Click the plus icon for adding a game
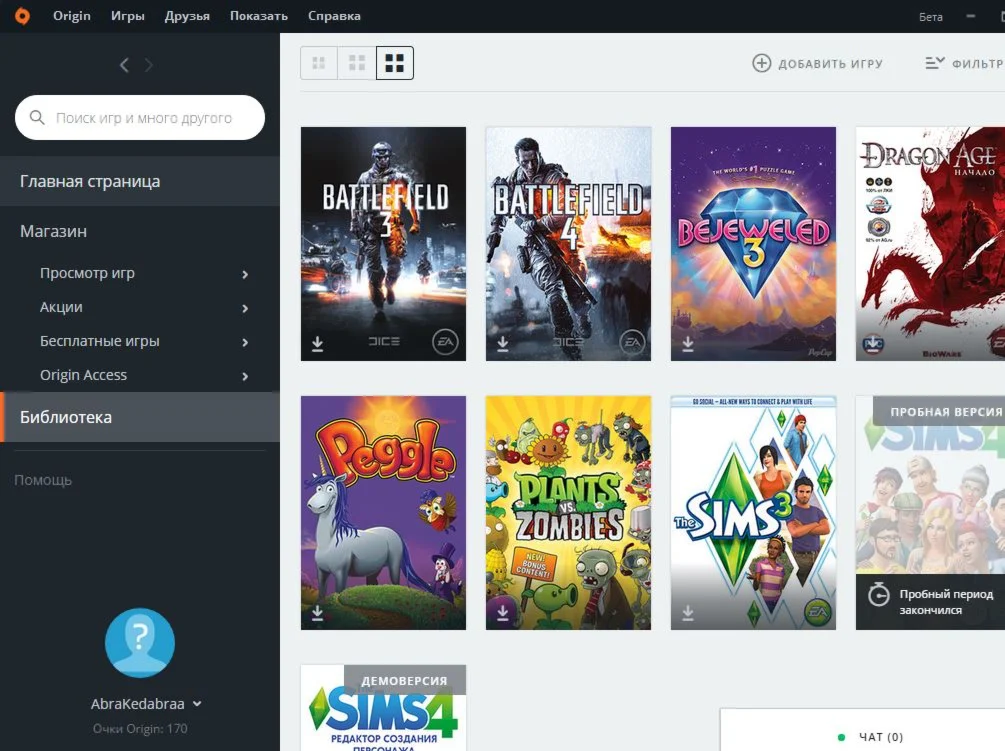1005x751 pixels. coord(761,63)
